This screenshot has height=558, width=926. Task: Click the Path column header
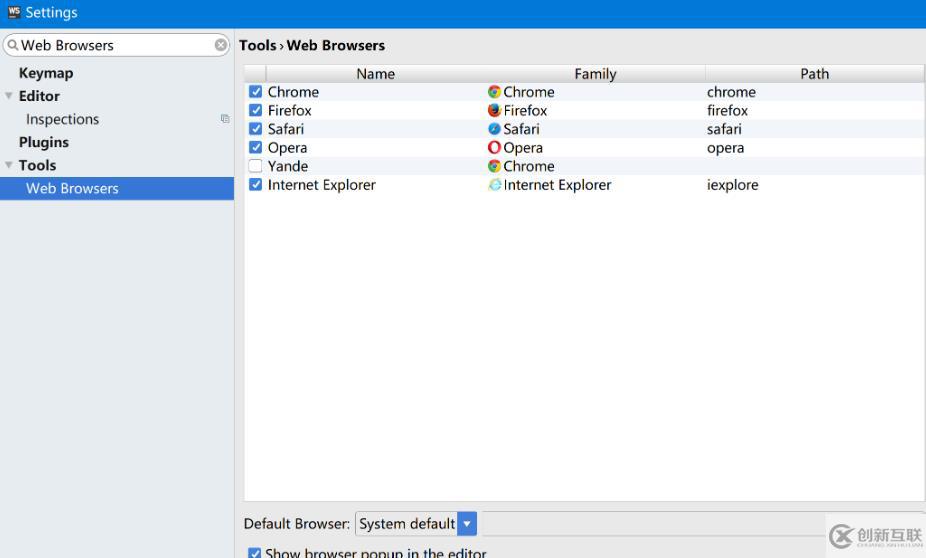coord(814,74)
